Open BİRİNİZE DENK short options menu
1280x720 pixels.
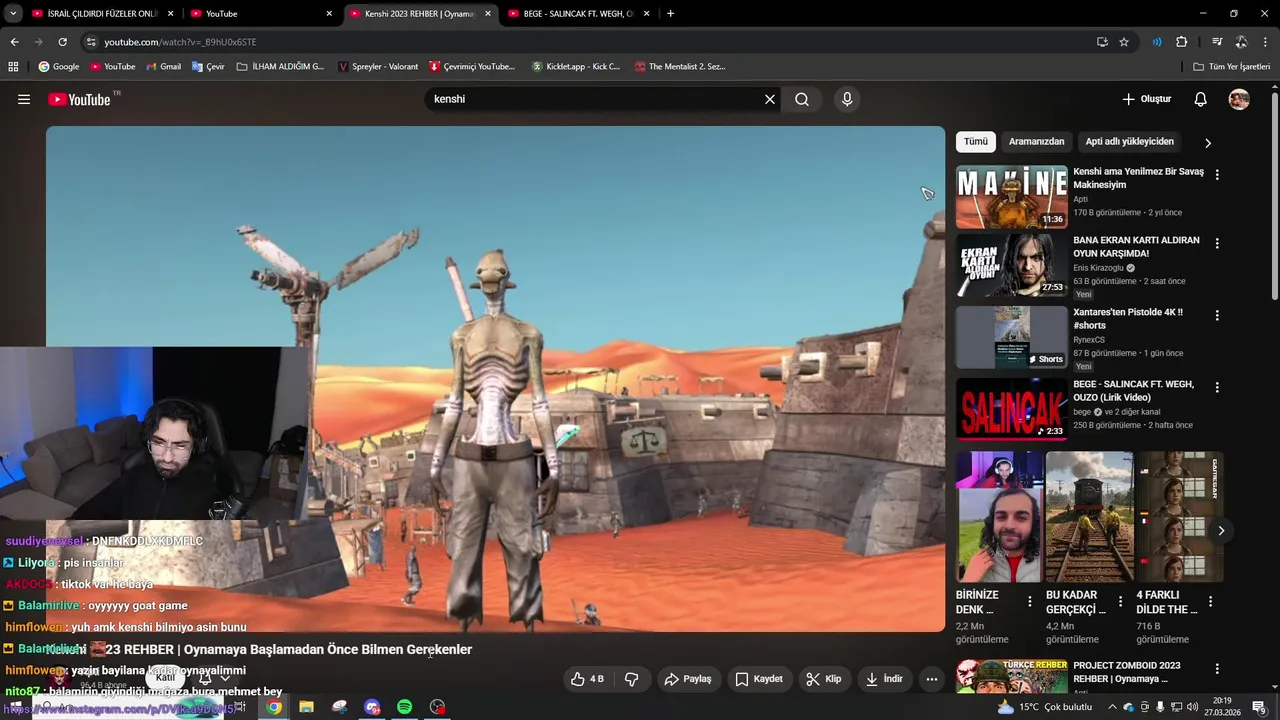1030,602
